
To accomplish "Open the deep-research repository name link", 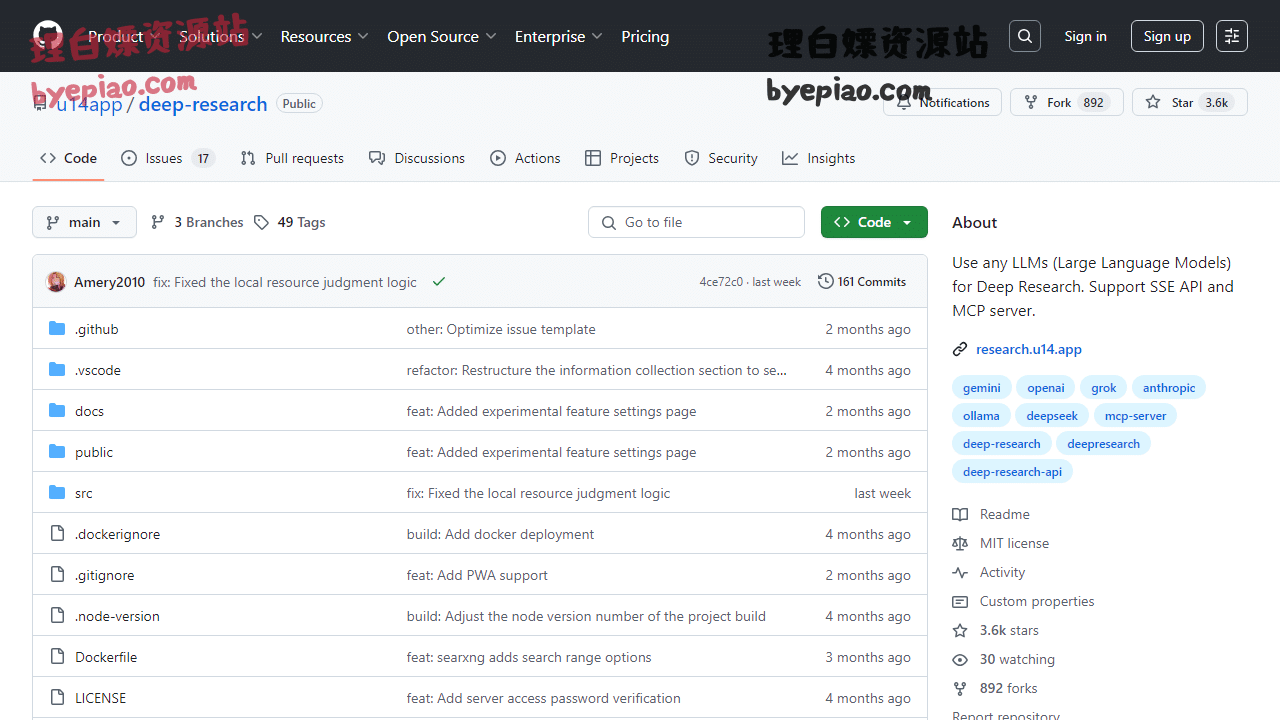I will (x=203, y=104).
